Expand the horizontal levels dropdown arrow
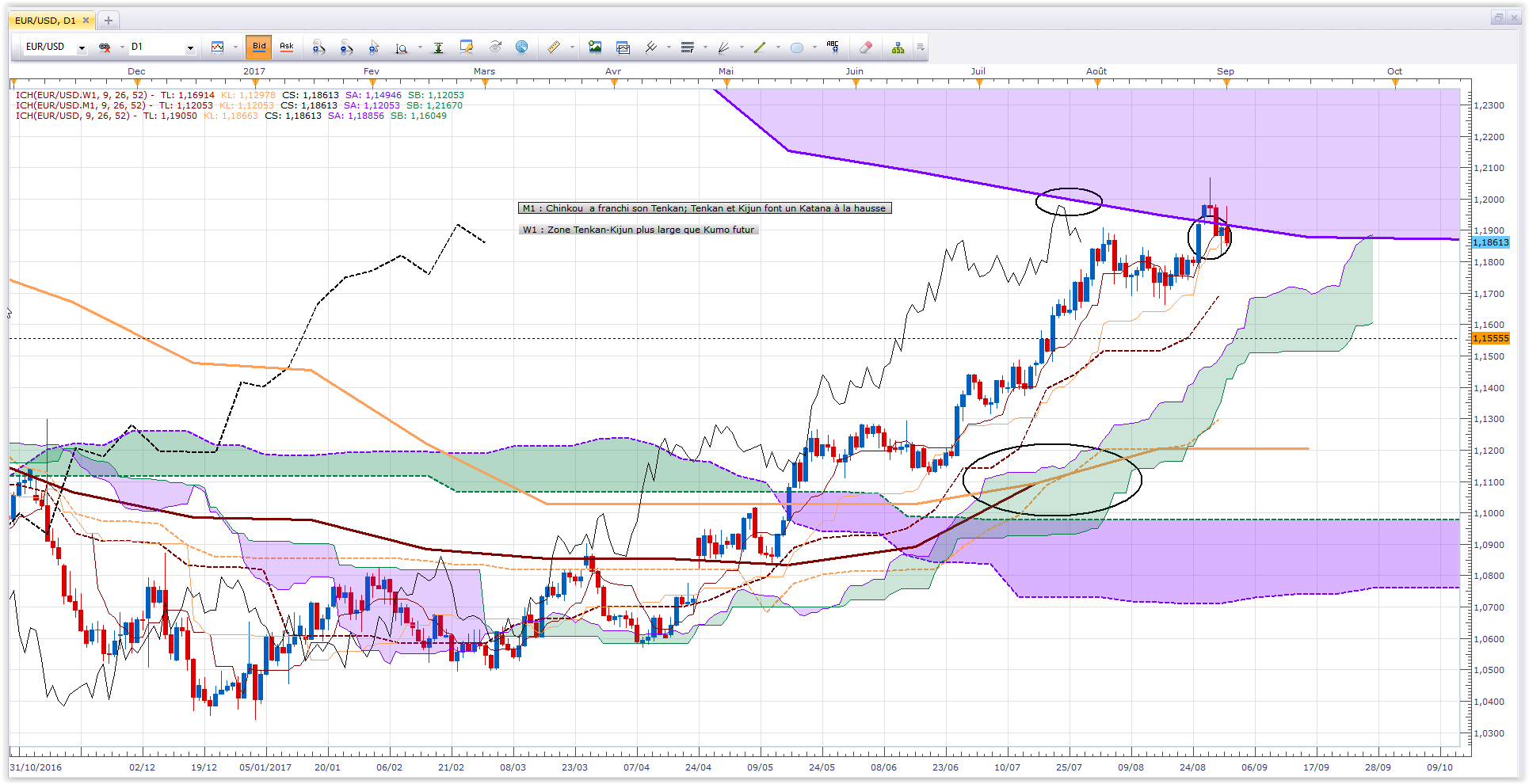Image resolution: width=1529 pixels, height=784 pixels. pyautogui.click(x=705, y=48)
